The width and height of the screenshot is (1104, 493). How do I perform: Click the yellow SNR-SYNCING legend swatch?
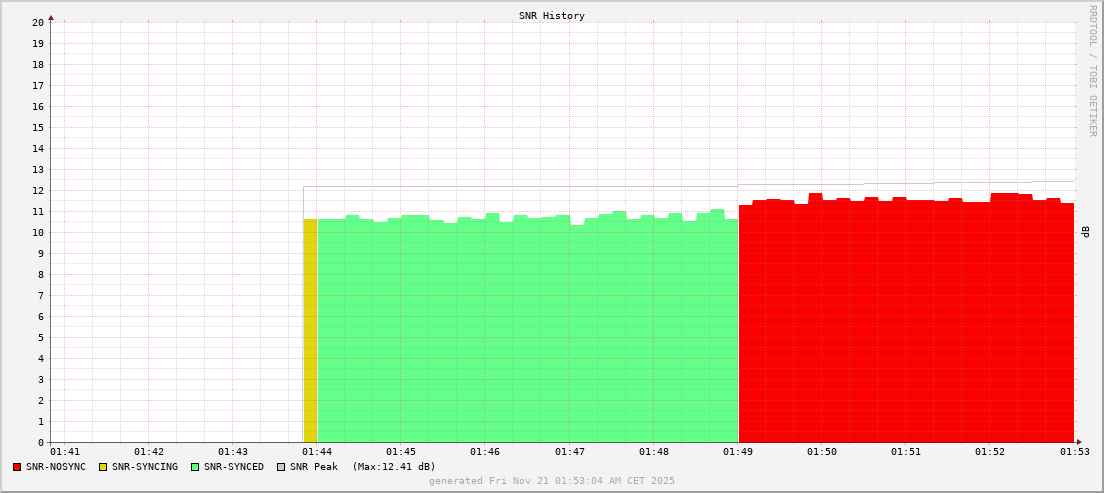click(x=102, y=467)
